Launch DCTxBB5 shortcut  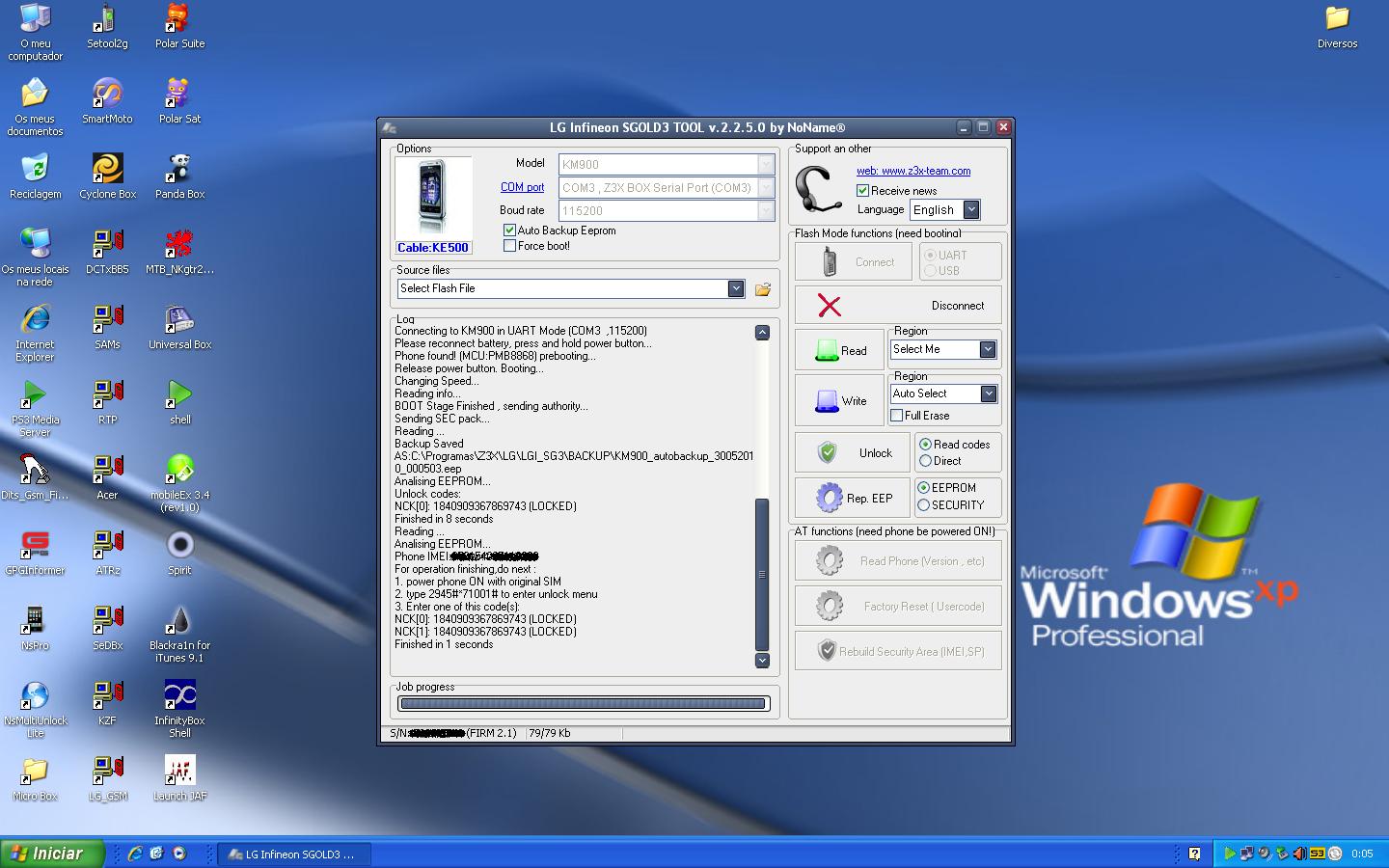[107, 251]
